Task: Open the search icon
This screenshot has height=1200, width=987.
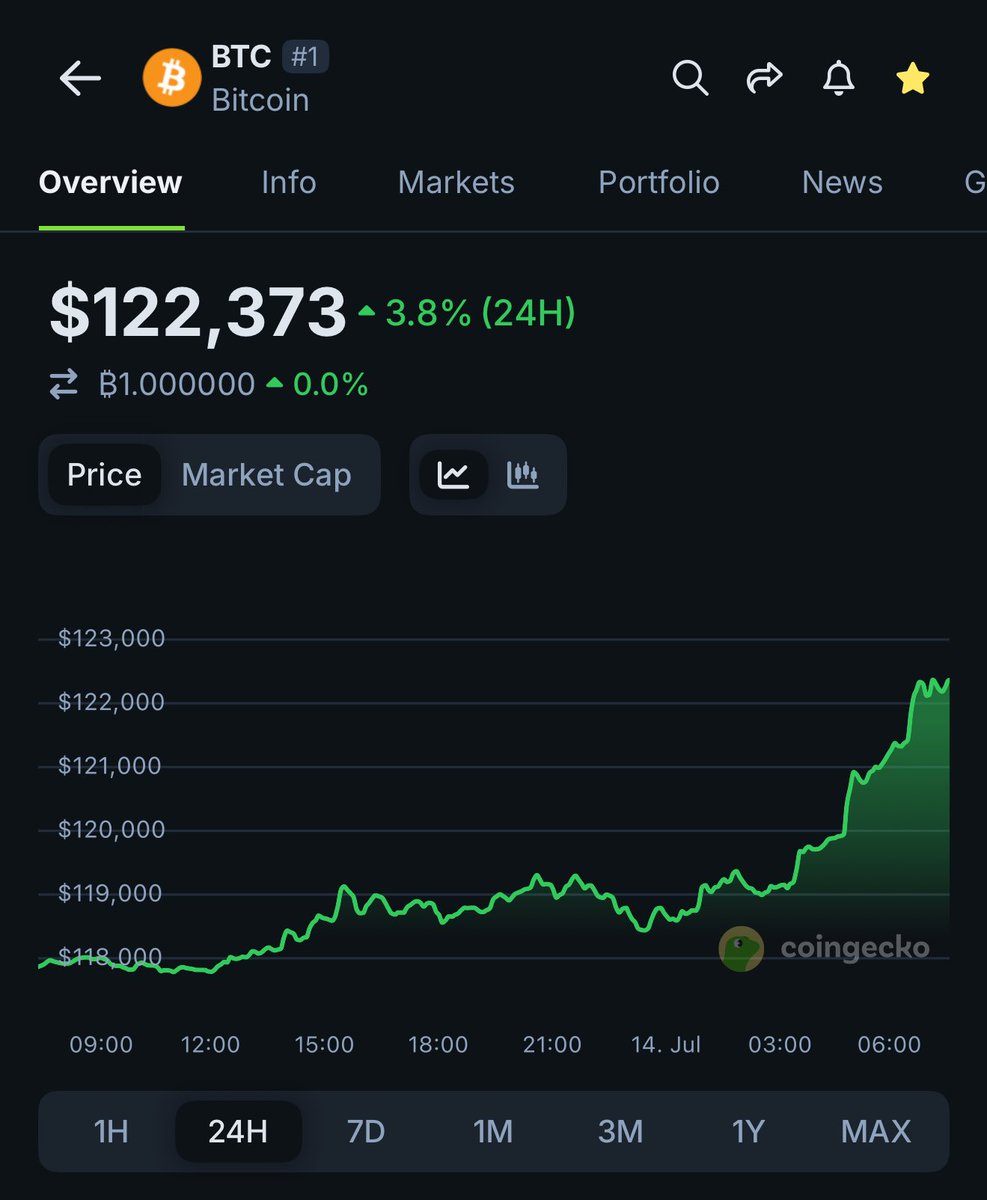Action: 690,78
